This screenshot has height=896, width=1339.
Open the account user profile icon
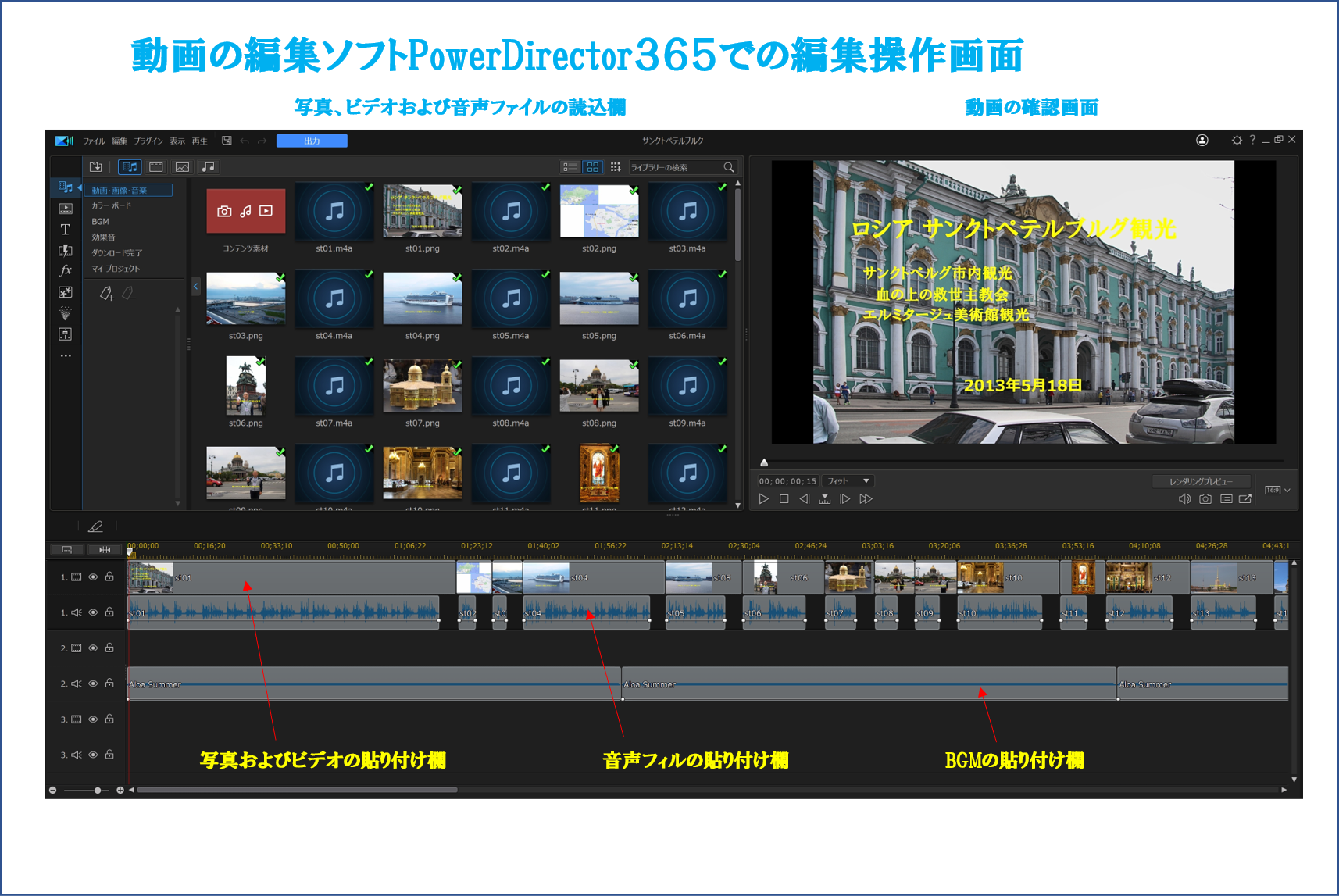1202,140
